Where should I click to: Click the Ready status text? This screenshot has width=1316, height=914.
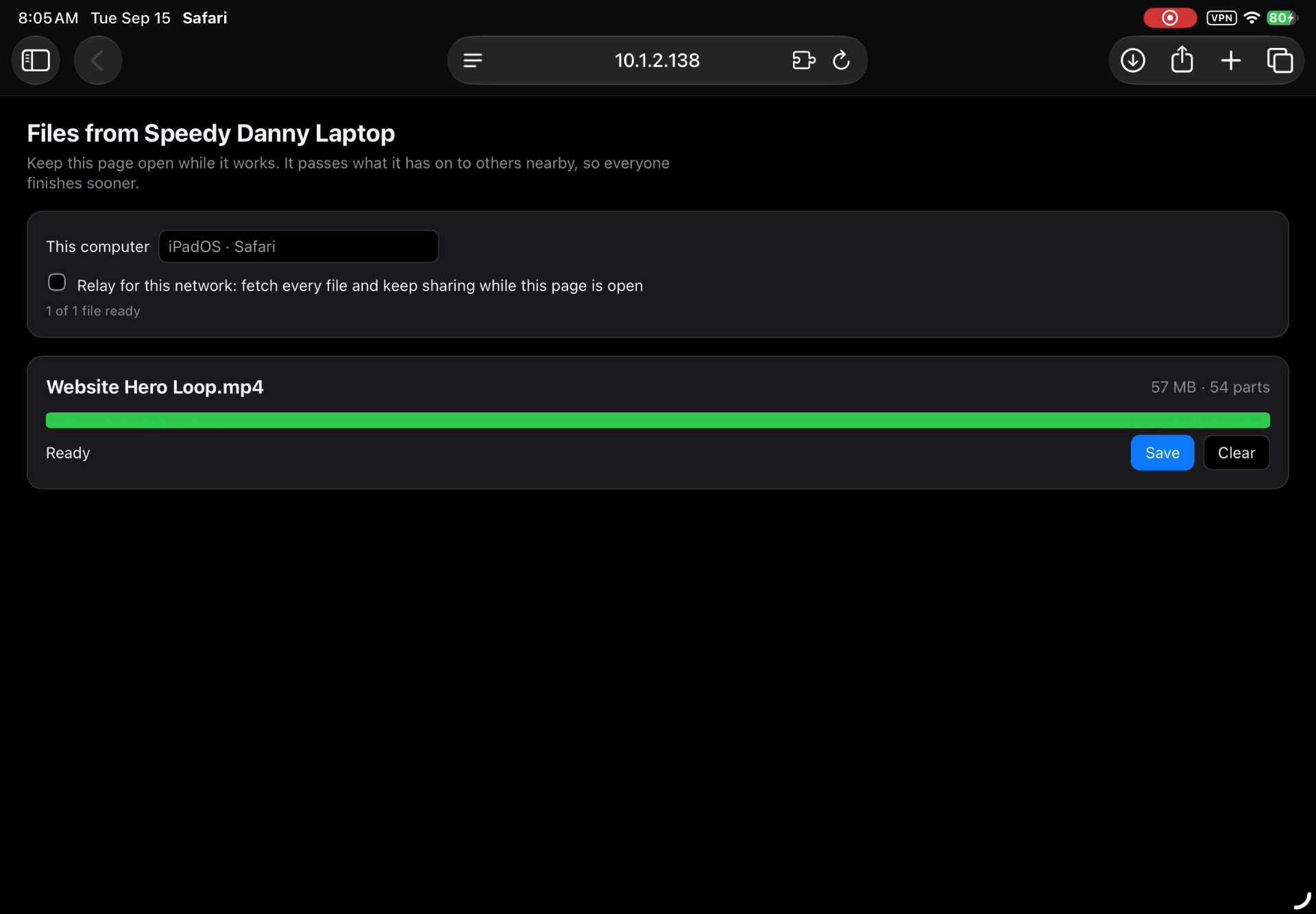pyautogui.click(x=68, y=453)
